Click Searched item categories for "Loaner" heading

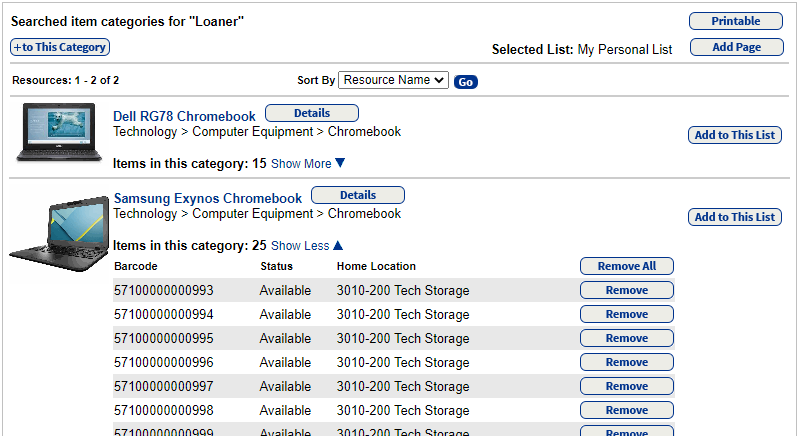point(127,21)
